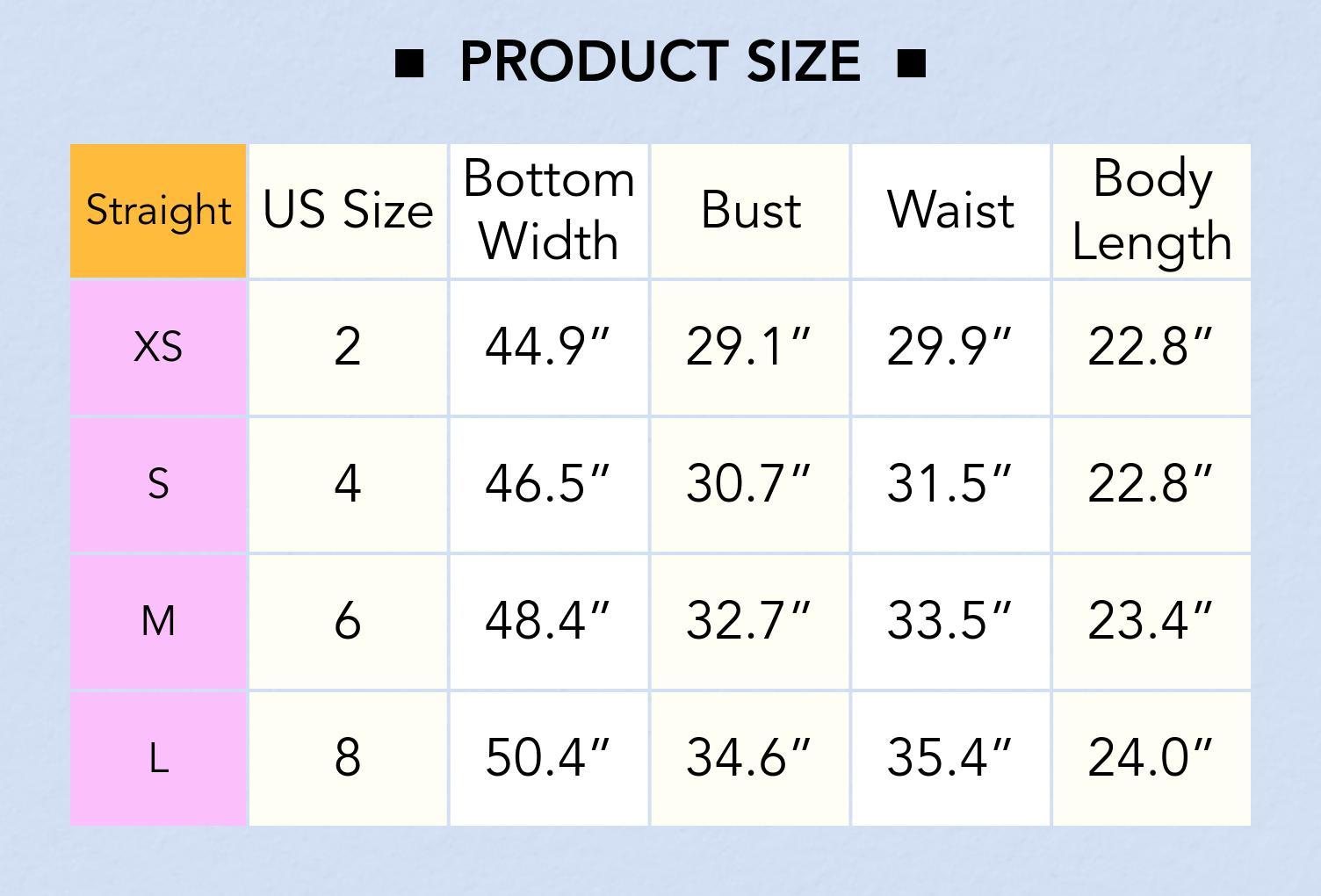Click the Body Length column header
1321x896 pixels.
[x=1151, y=211]
